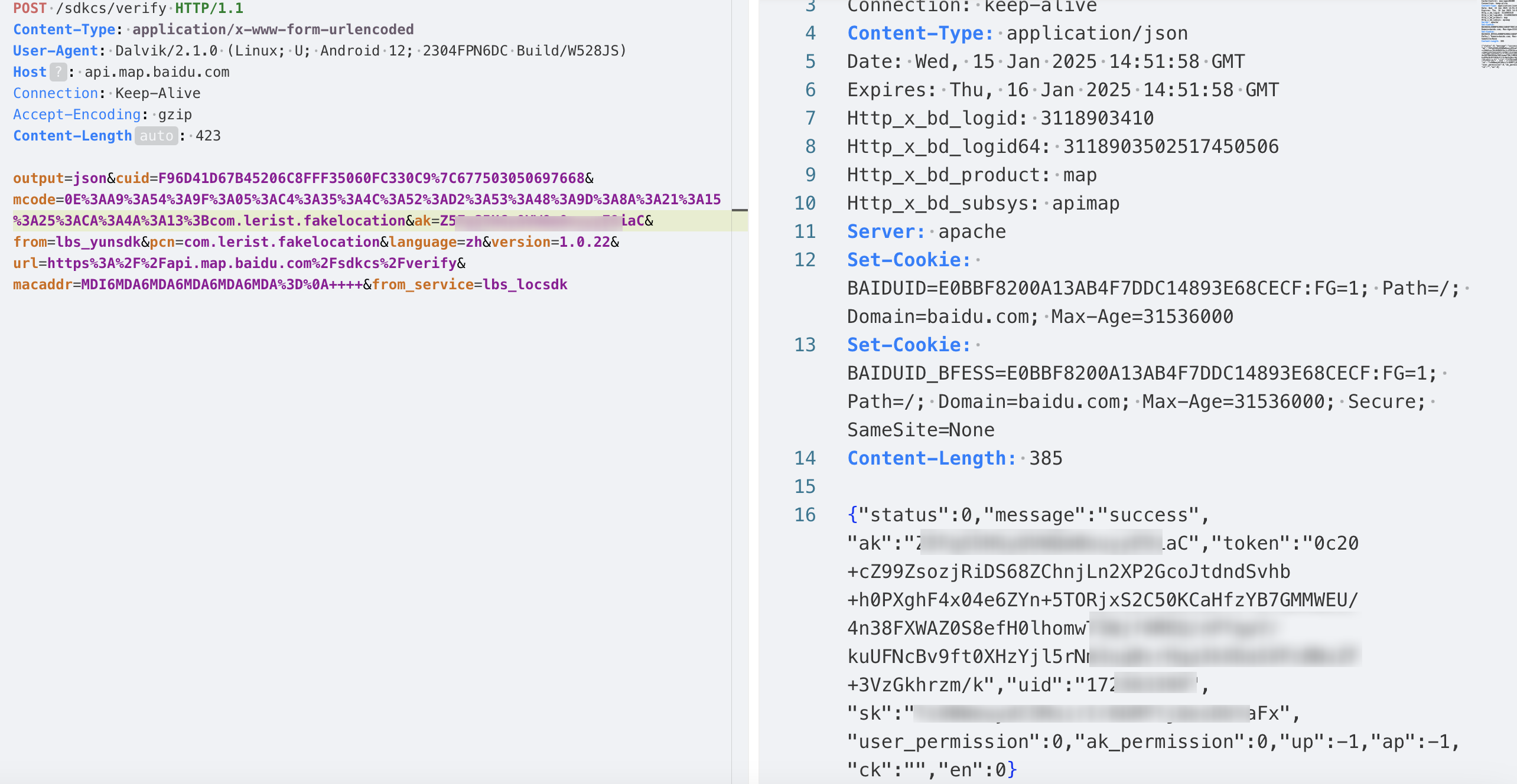Click line number 4 in the response gutter
1517x784 pixels.
[810, 33]
